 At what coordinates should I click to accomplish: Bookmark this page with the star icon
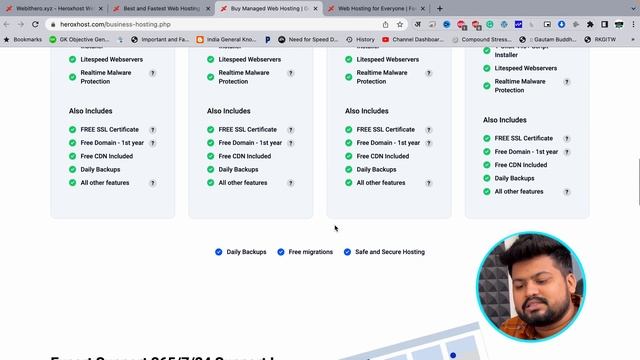(x=400, y=24)
